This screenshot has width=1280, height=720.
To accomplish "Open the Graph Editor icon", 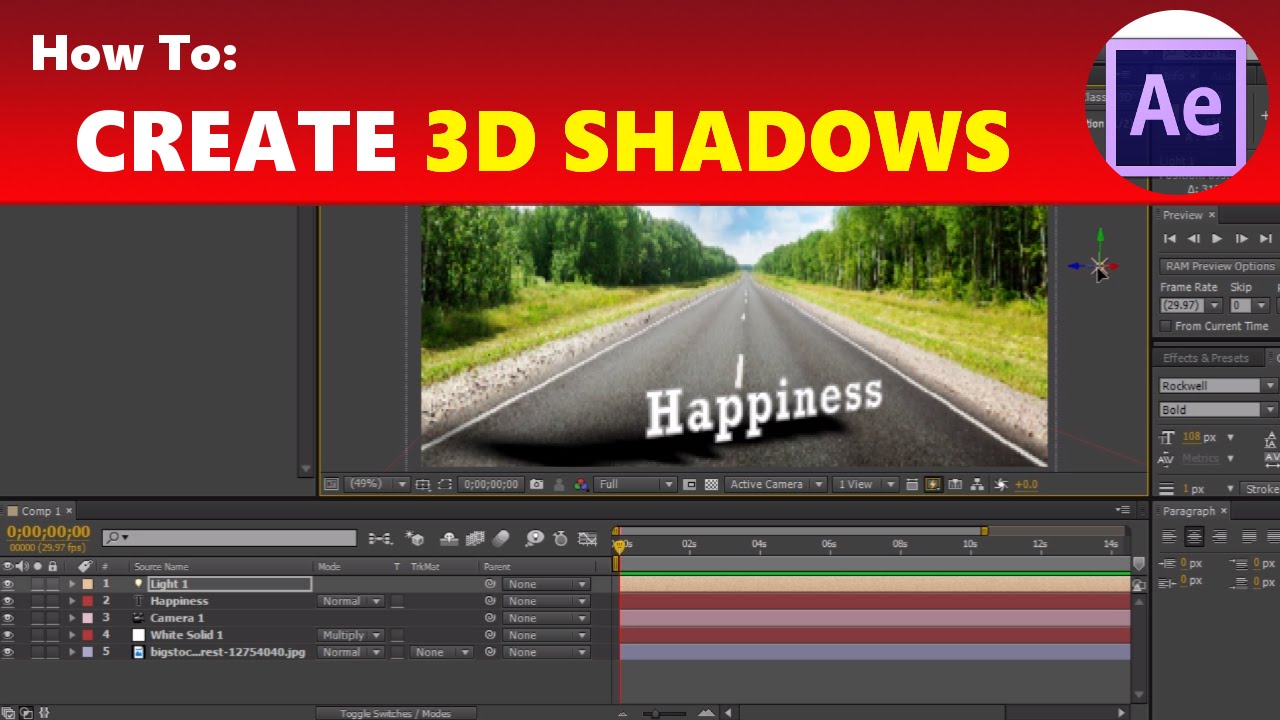I will click(587, 538).
